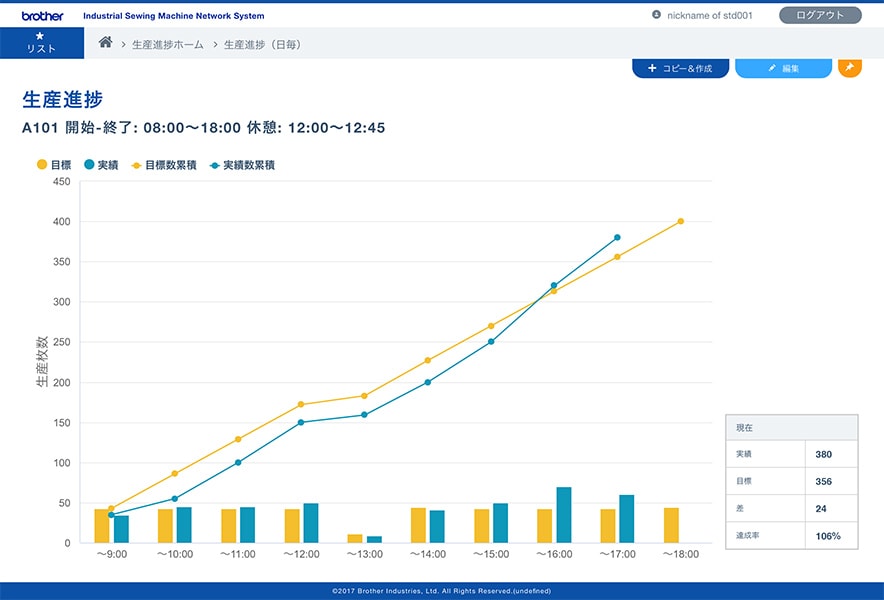Toggle the 実績 legend series

pyautogui.click(x=101, y=164)
